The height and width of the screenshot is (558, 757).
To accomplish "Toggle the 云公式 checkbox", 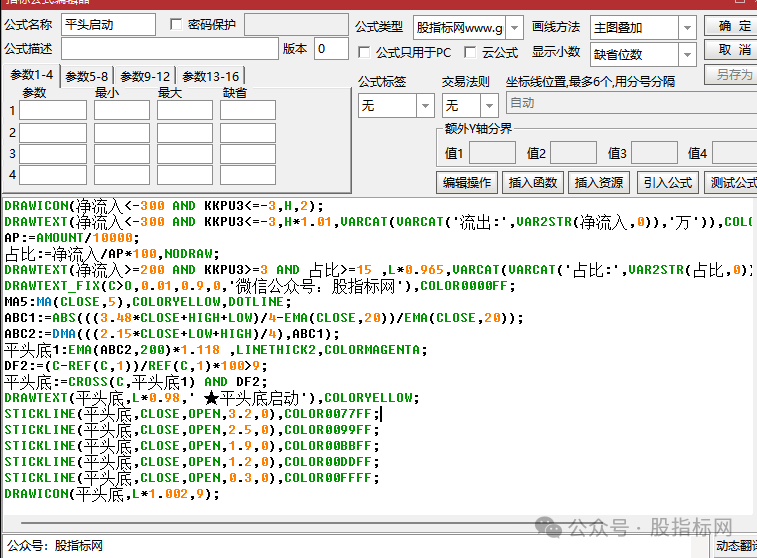I will [x=469, y=52].
